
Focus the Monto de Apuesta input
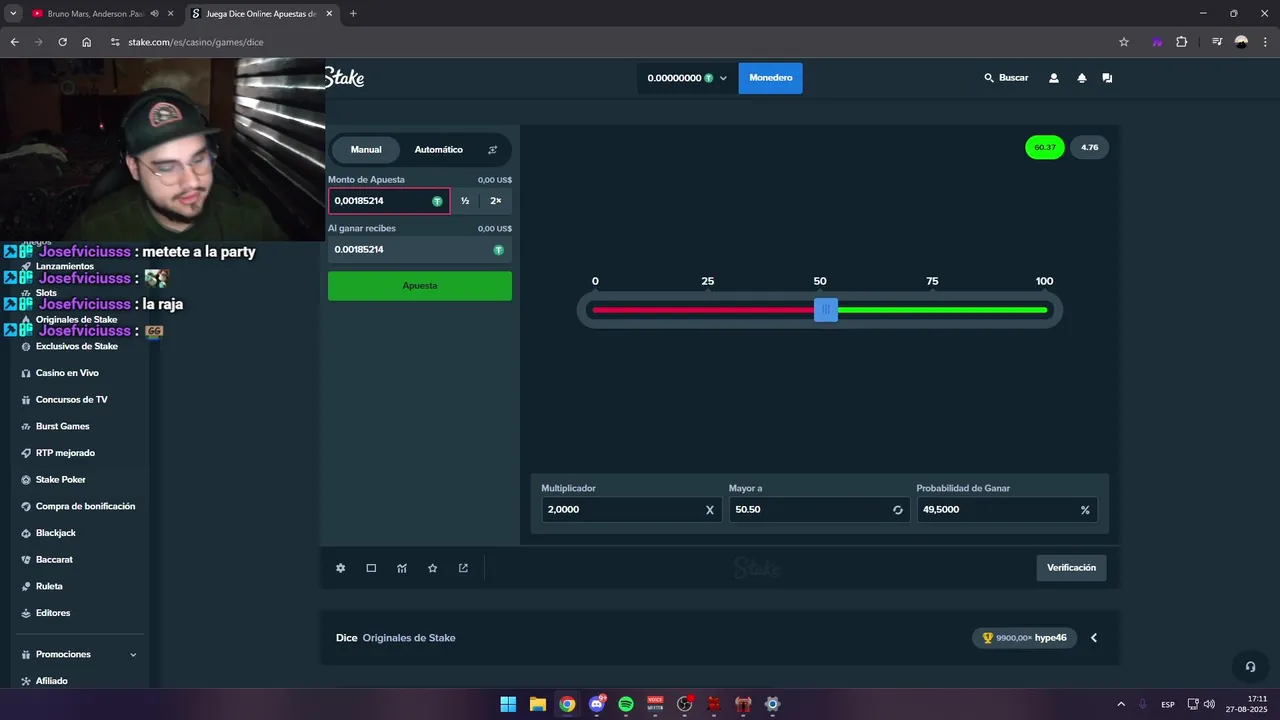(389, 201)
